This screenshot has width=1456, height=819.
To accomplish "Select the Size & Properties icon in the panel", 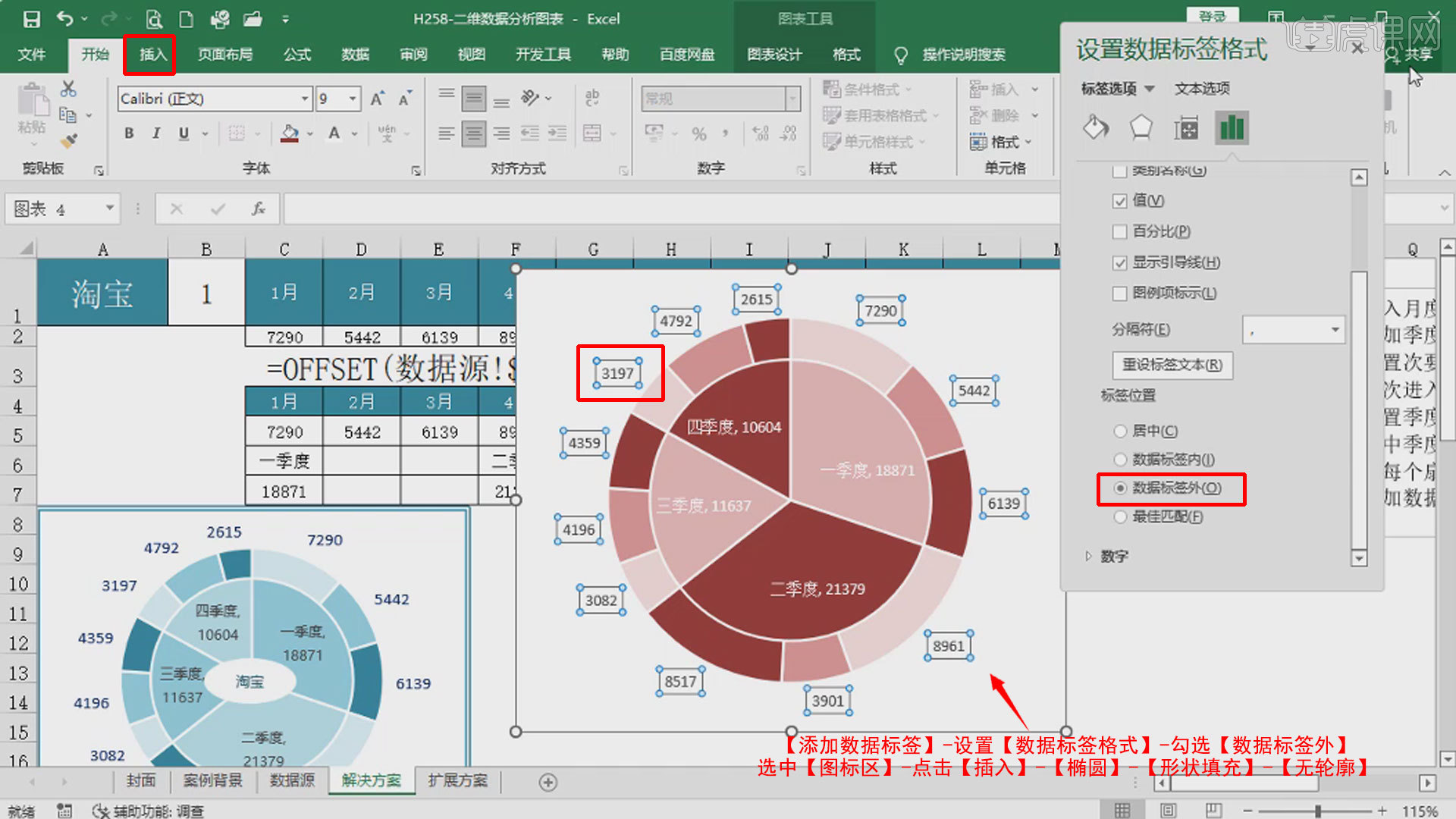I will 1186,127.
